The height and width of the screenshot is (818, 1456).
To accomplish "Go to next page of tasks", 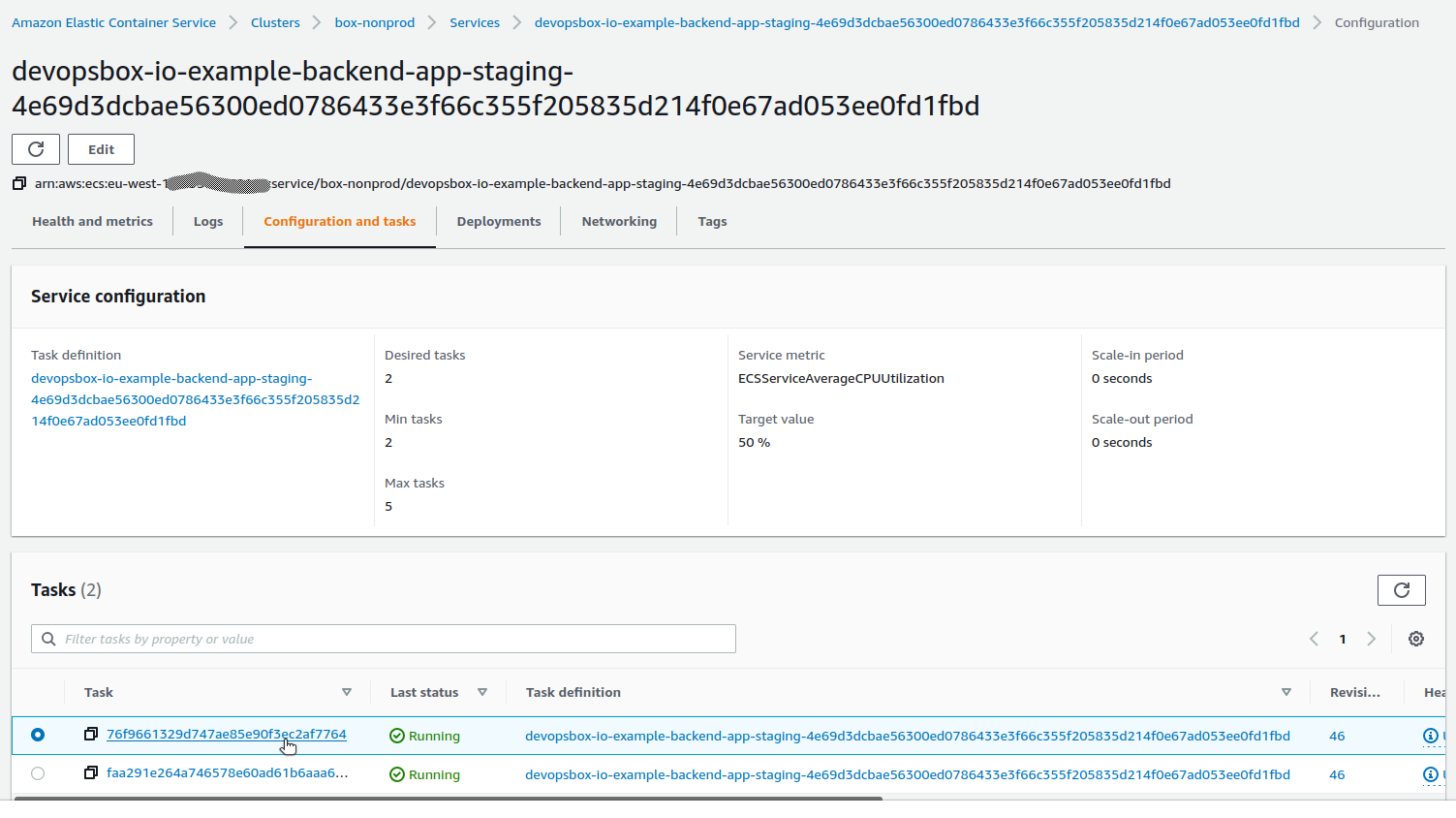I will tap(1371, 639).
